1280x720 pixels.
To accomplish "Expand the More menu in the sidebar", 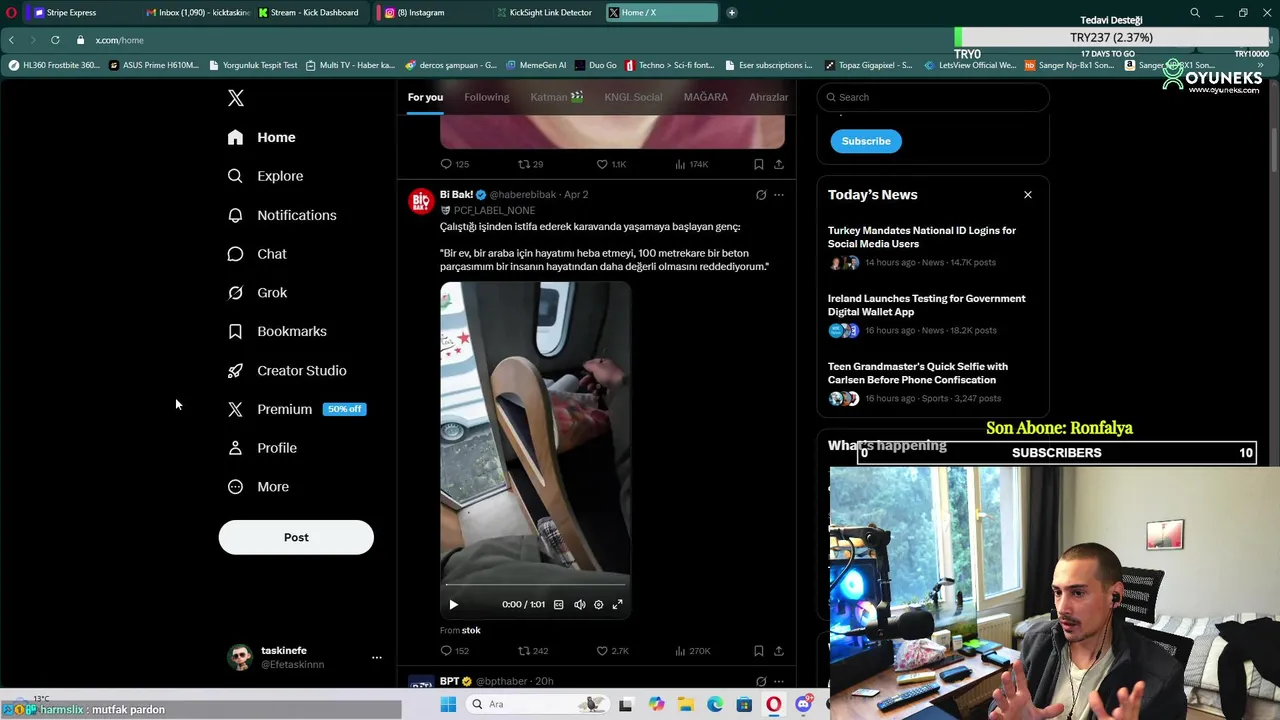I will 258,487.
